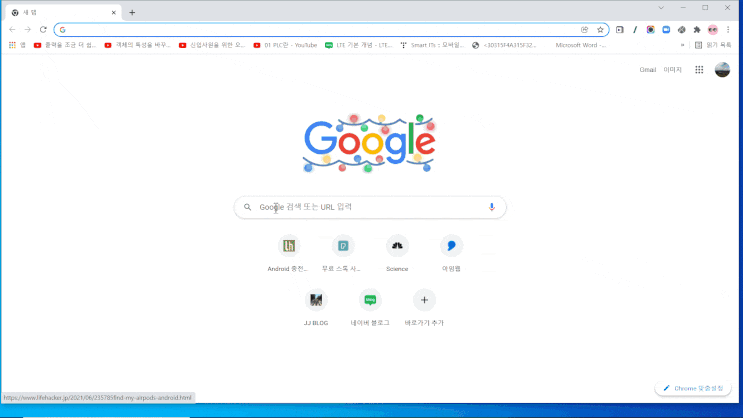The height and width of the screenshot is (418, 743).
Task: Open Chrome 맞춤설정 customize button
Action: [693, 388]
